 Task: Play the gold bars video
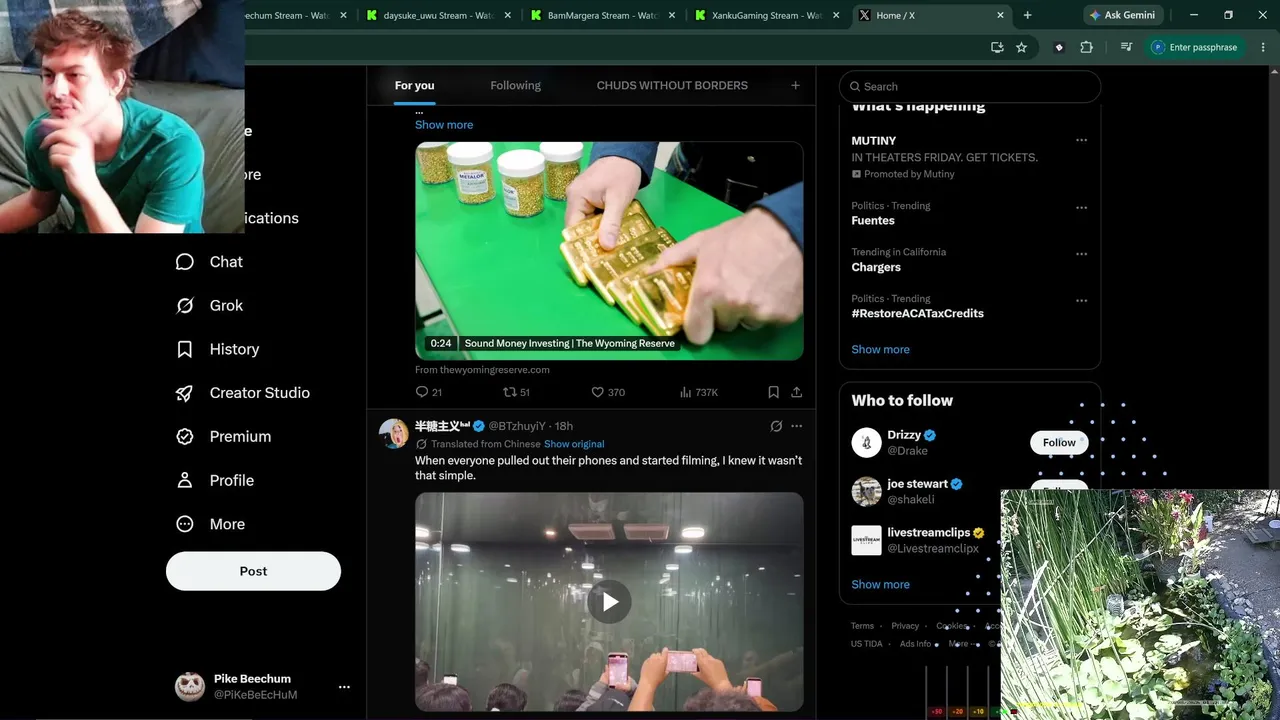pos(609,251)
